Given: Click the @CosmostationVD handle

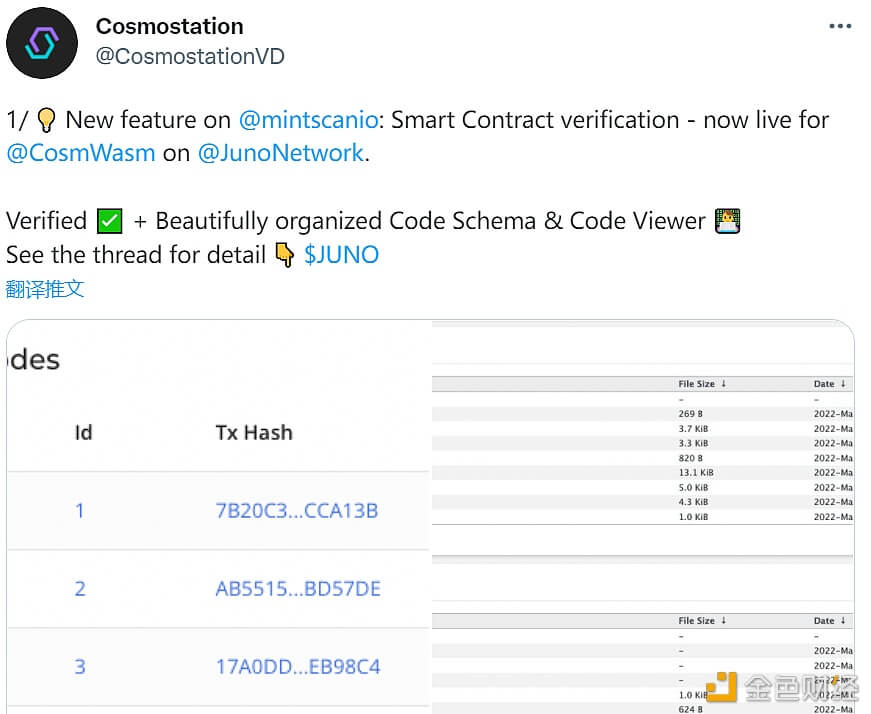Looking at the screenshot, I should [190, 56].
